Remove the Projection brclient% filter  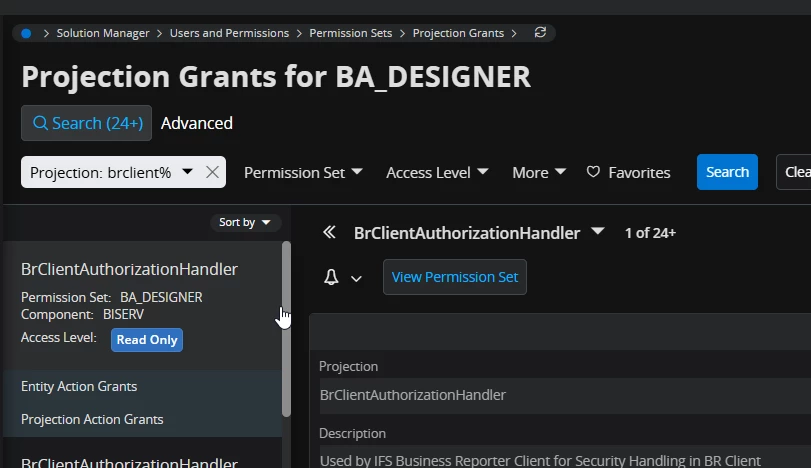click(x=212, y=172)
